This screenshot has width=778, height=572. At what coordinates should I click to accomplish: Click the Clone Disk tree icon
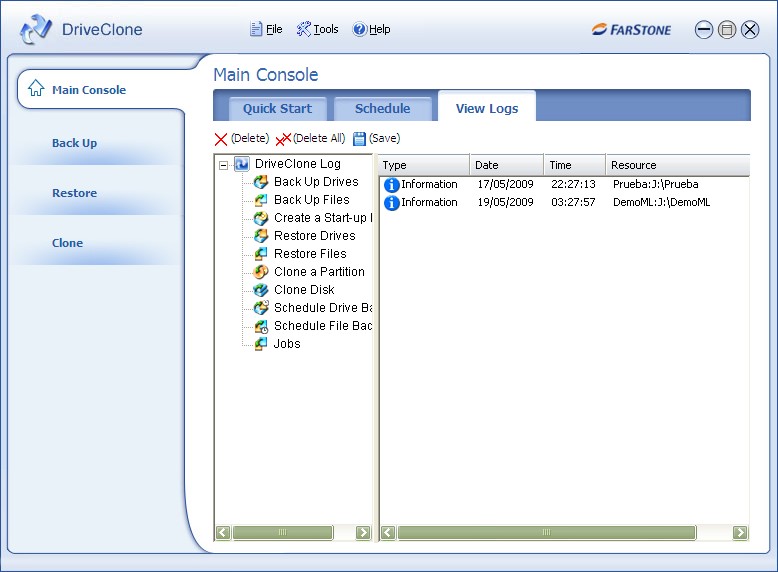point(261,290)
